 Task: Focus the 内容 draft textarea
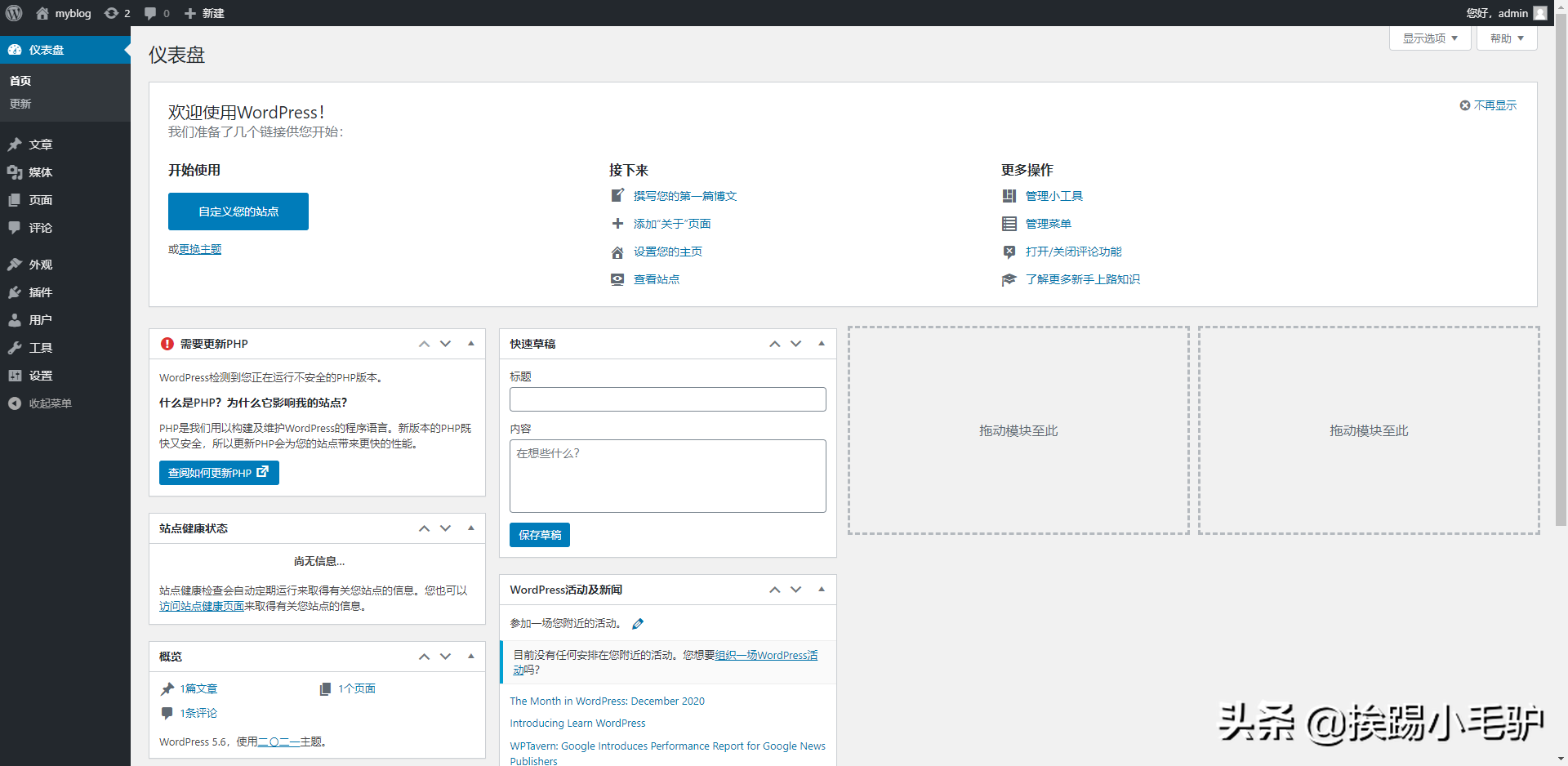pyautogui.click(x=668, y=476)
